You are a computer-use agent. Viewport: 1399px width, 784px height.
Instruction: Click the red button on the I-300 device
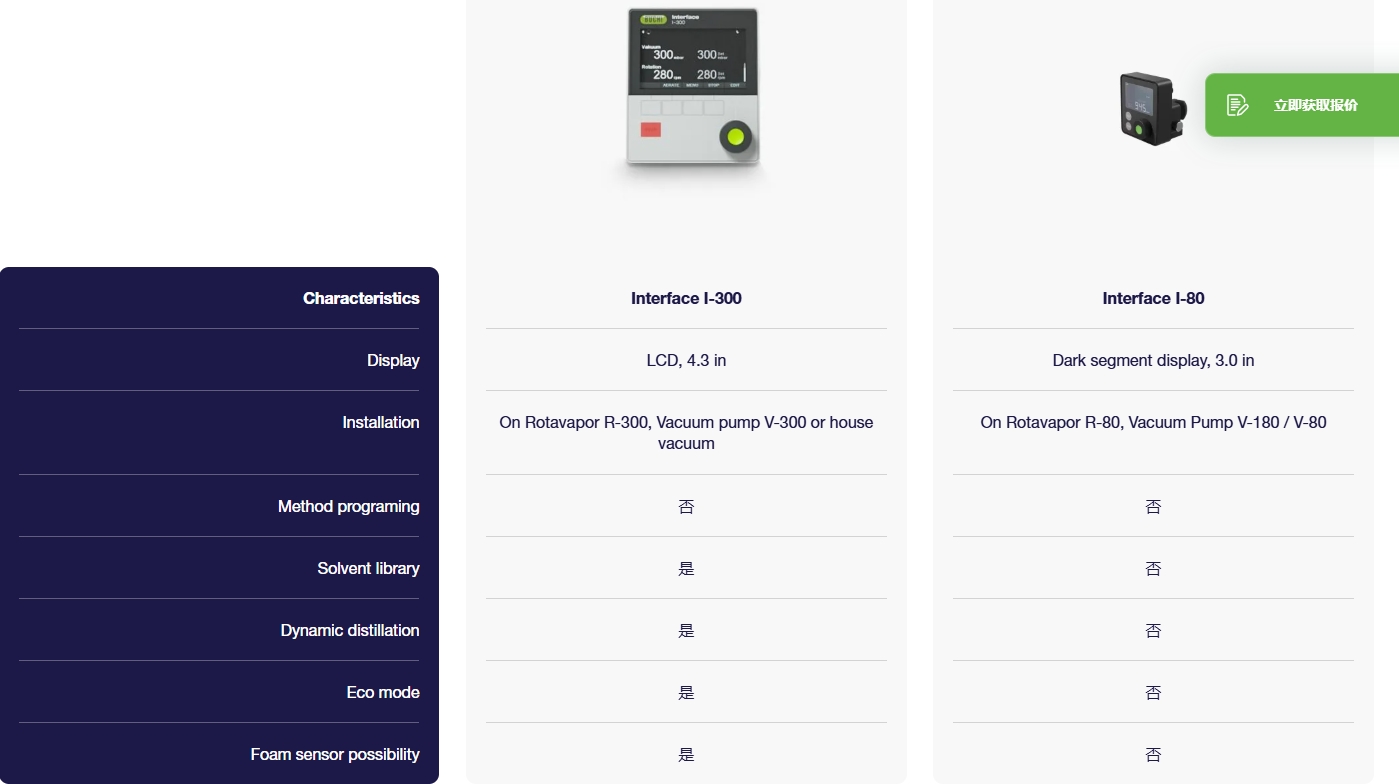coord(651,129)
